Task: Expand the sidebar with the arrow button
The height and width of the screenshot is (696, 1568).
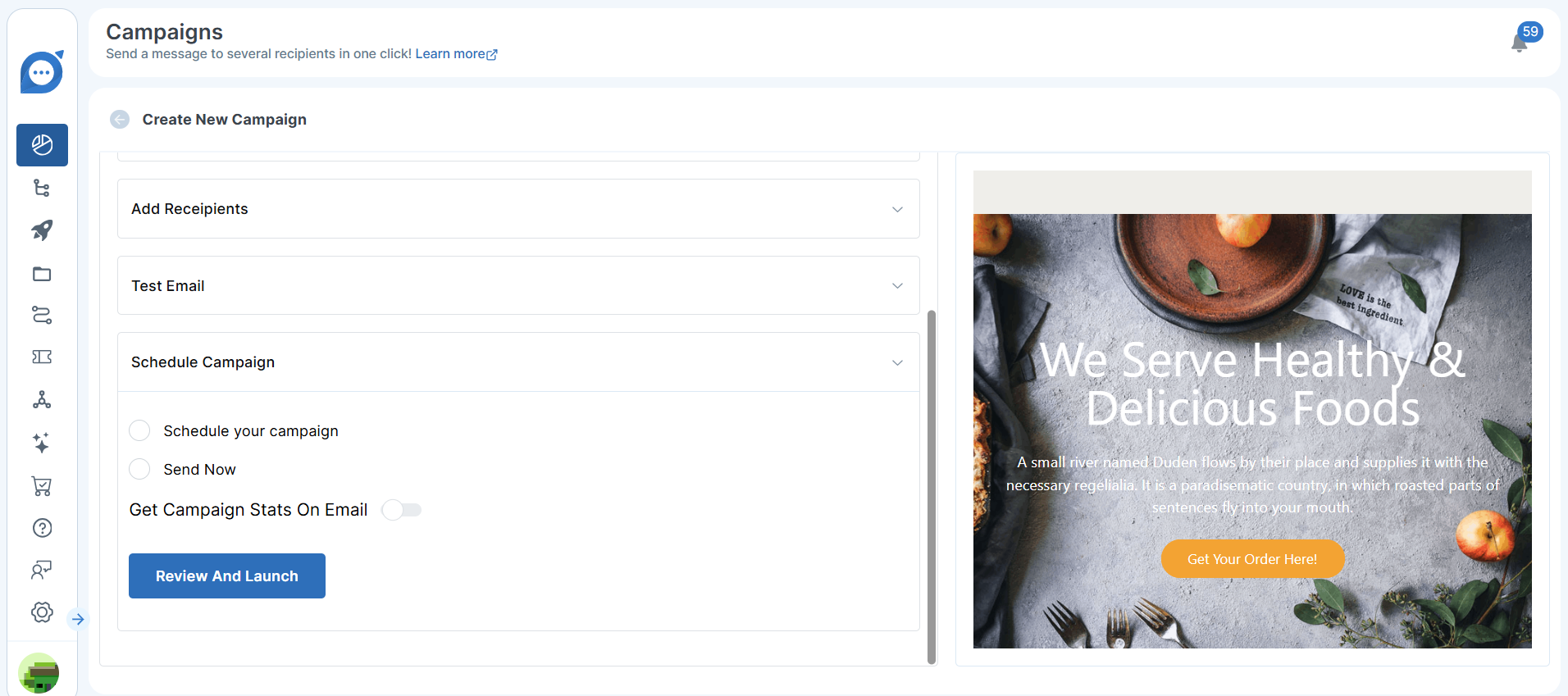Action: coord(78,619)
